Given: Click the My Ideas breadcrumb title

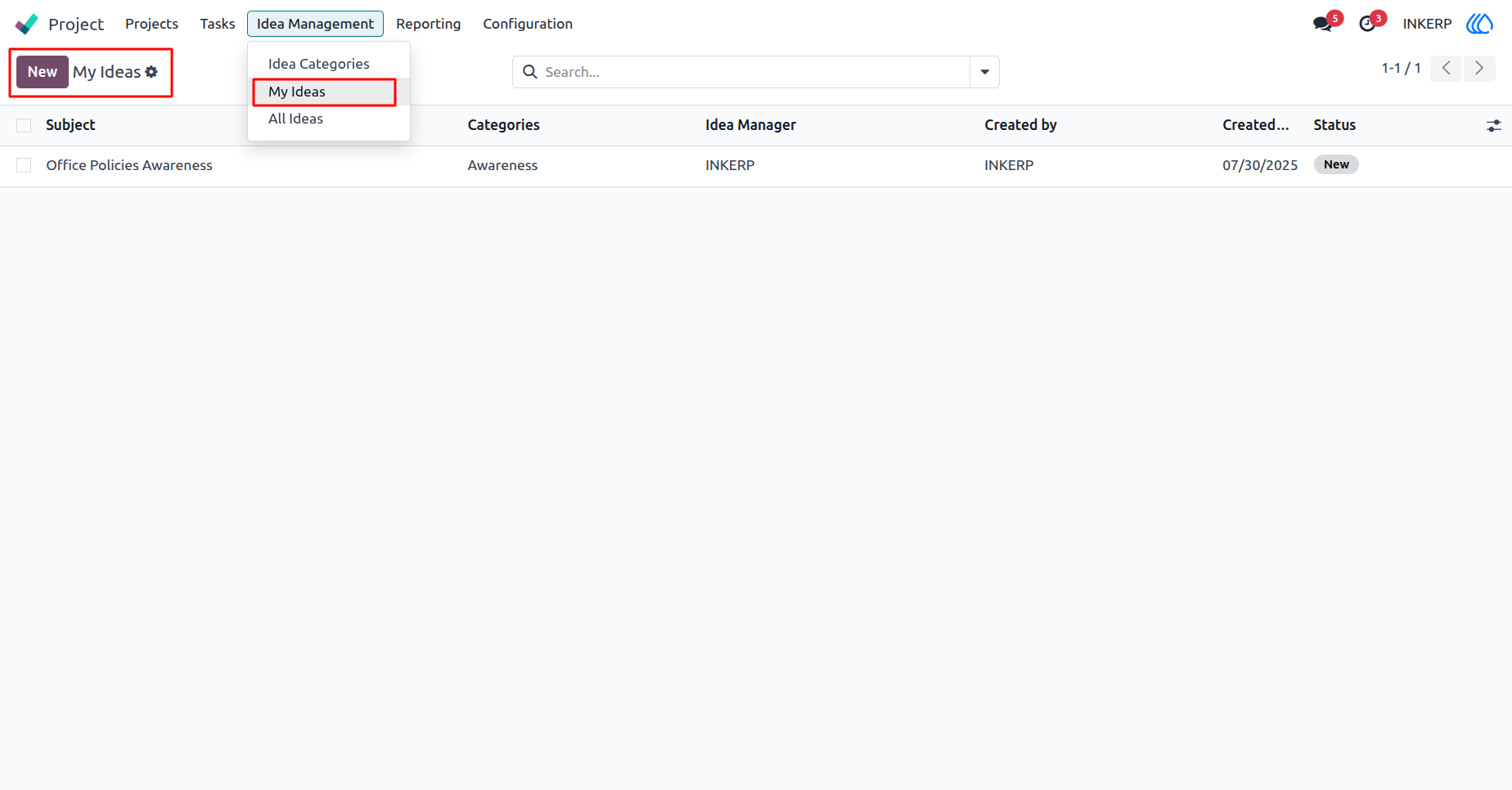Looking at the screenshot, I should click(x=106, y=72).
